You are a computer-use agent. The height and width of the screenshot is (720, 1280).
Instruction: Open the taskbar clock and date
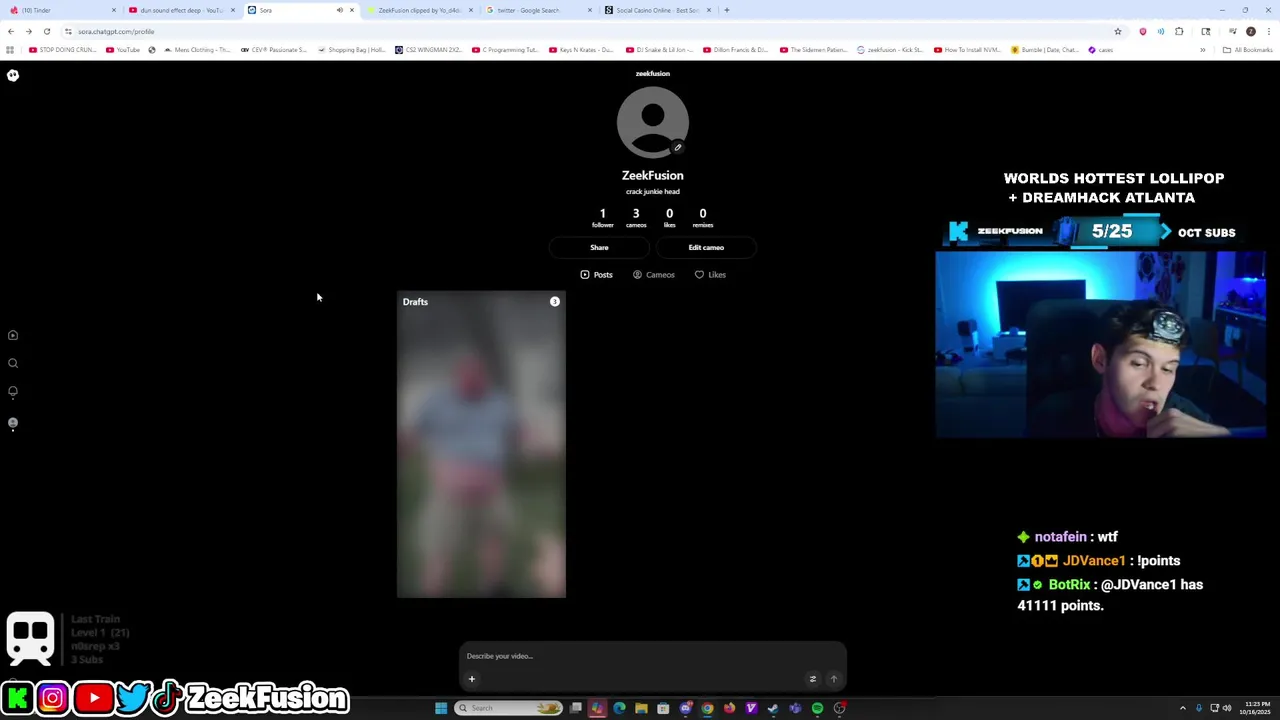coord(1254,708)
